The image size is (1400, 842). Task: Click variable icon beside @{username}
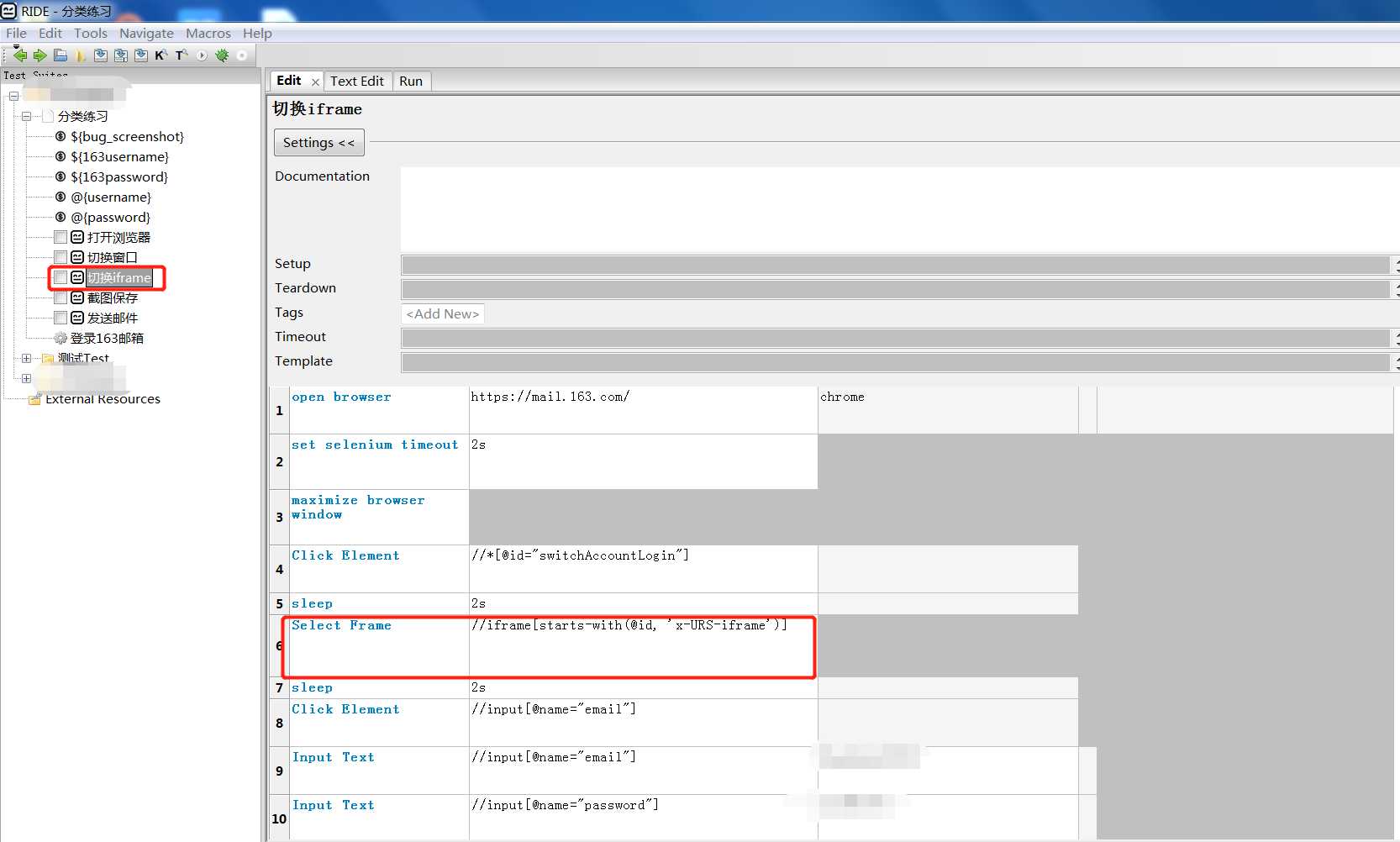coord(61,197)
